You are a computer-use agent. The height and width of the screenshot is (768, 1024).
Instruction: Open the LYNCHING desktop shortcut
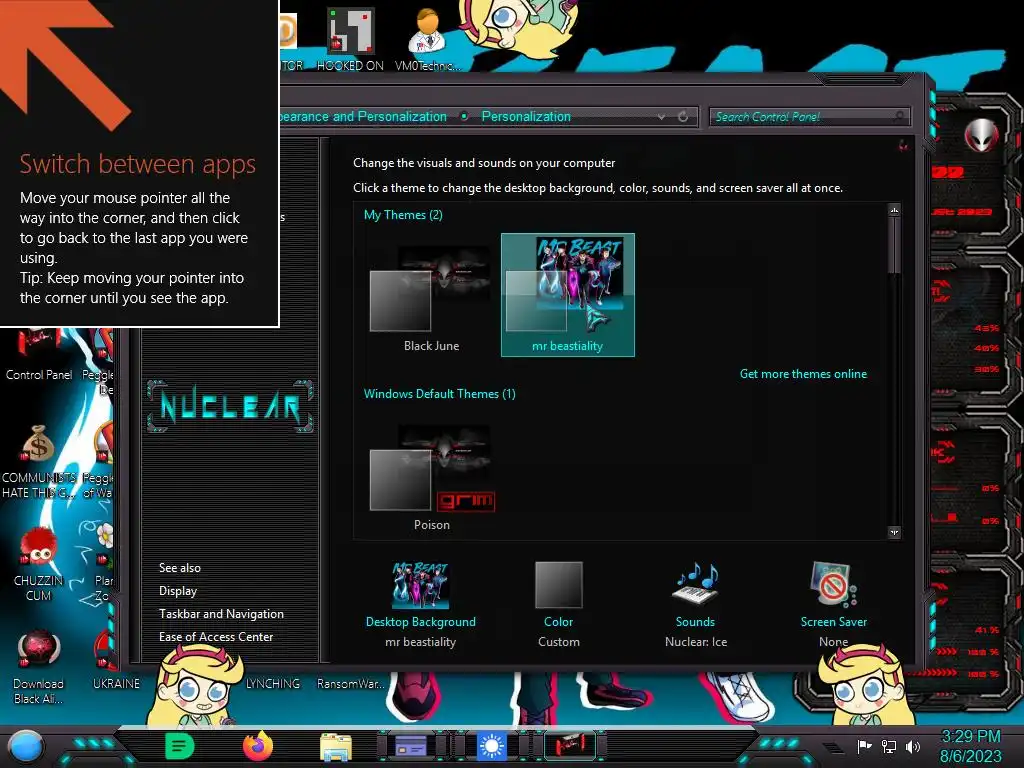(272, 683)
